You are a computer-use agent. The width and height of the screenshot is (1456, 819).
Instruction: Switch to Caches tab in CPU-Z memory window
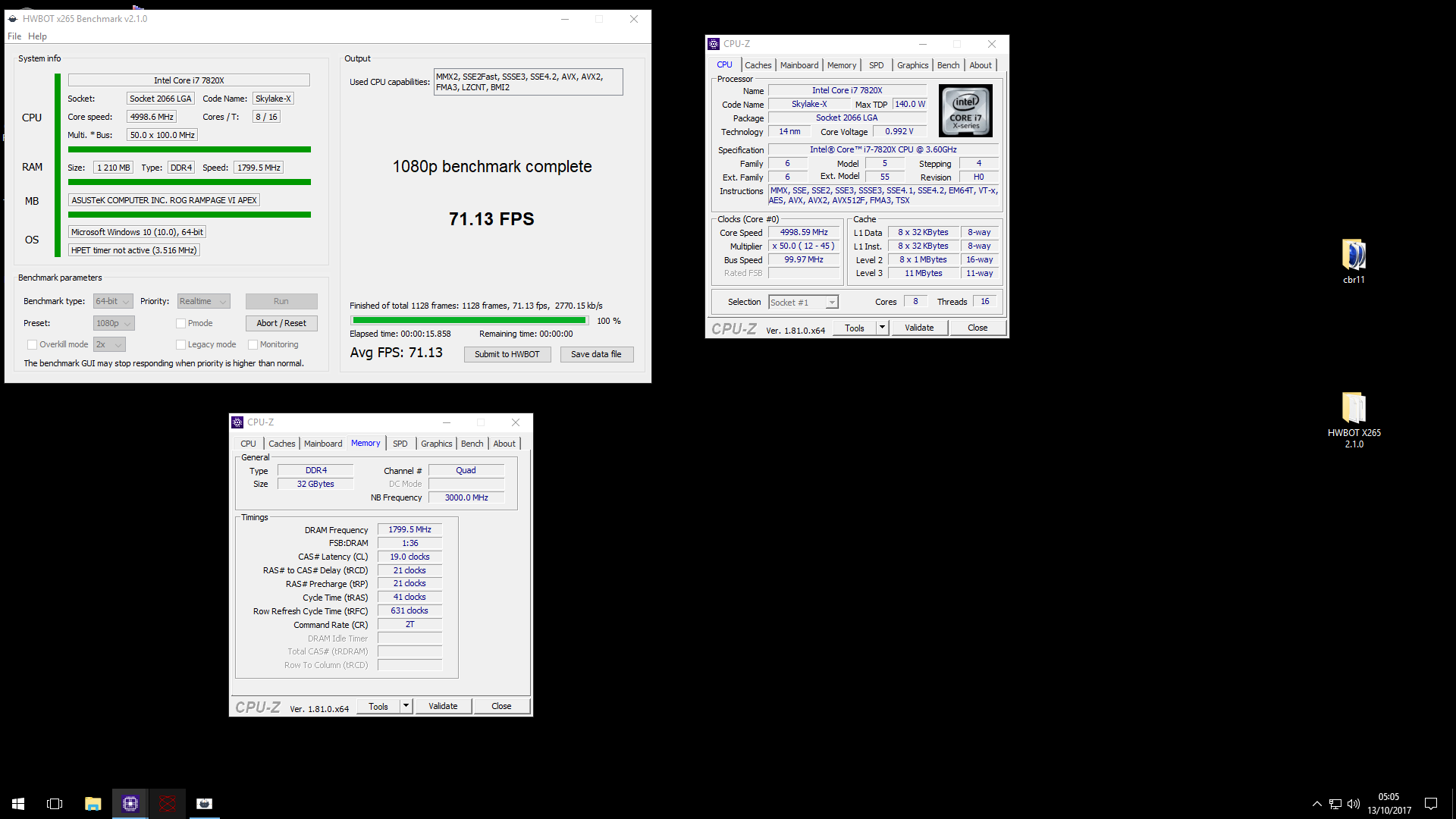tap(281, 444)
